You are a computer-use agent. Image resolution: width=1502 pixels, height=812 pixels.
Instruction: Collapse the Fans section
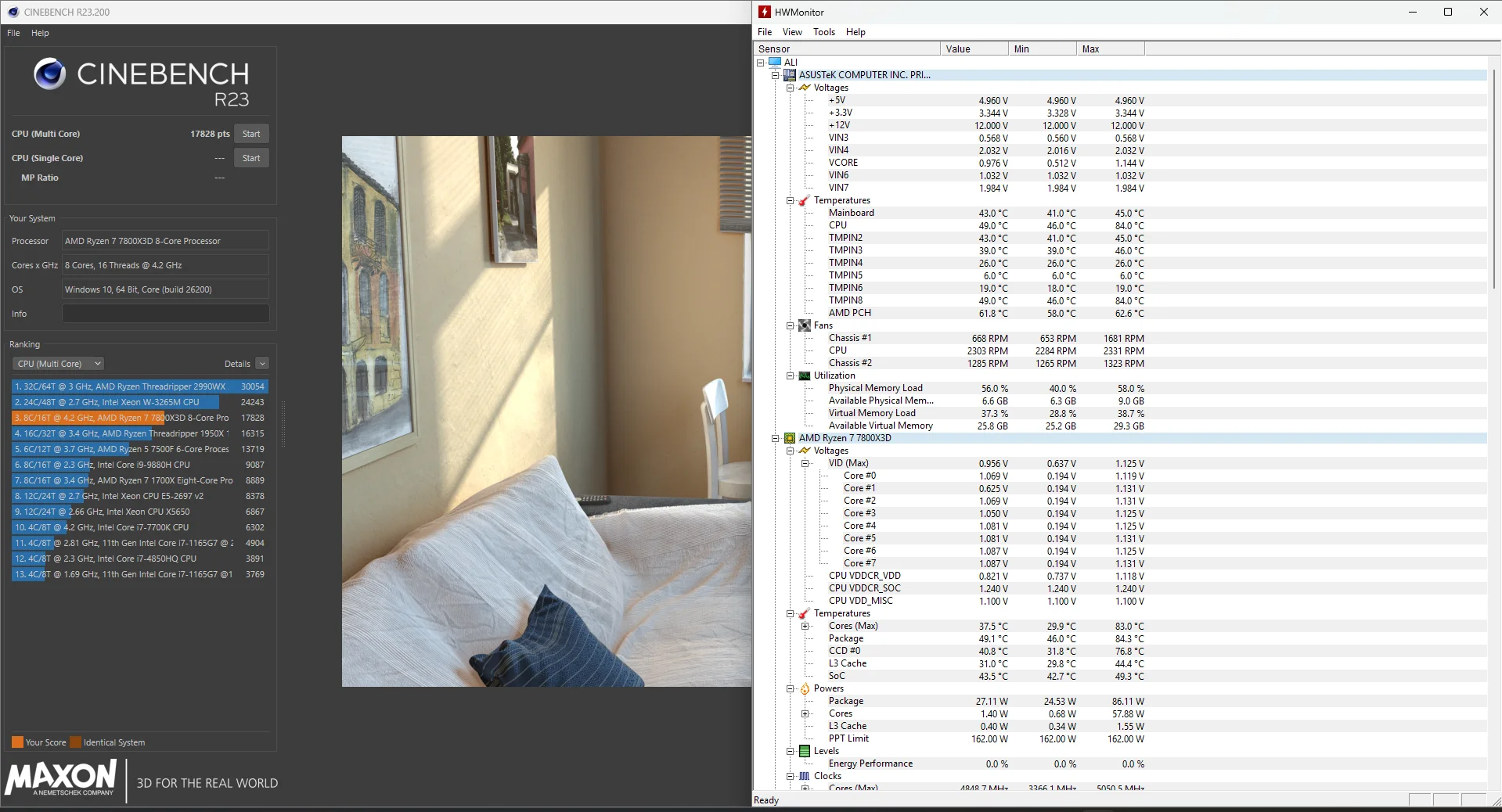click(x=790, y=325)
